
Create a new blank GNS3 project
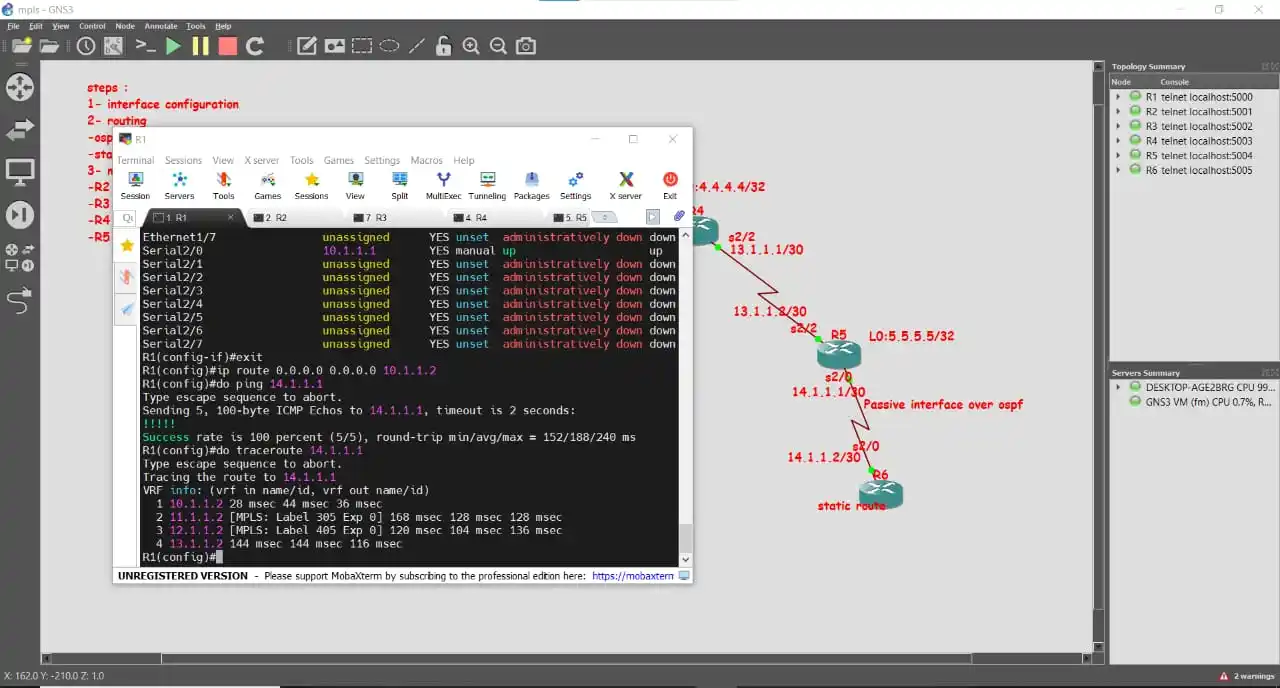tap(21, 46)
